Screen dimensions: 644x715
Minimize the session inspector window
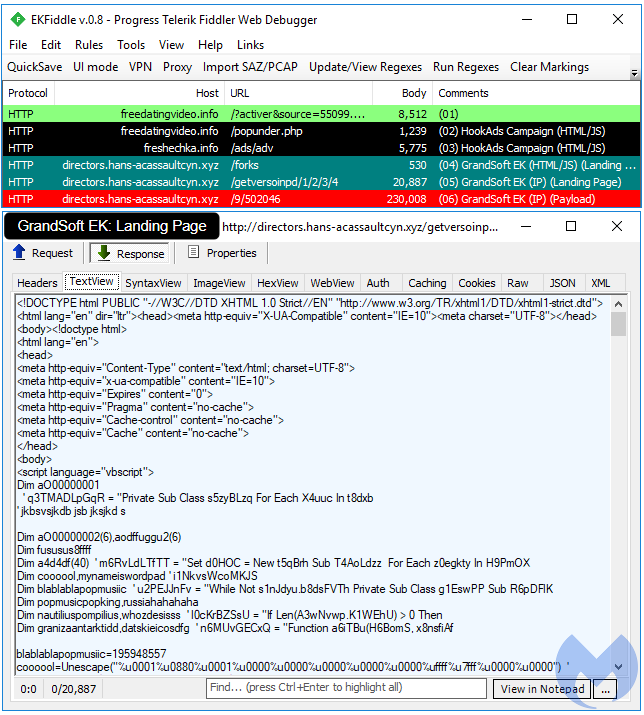(526, 226)
